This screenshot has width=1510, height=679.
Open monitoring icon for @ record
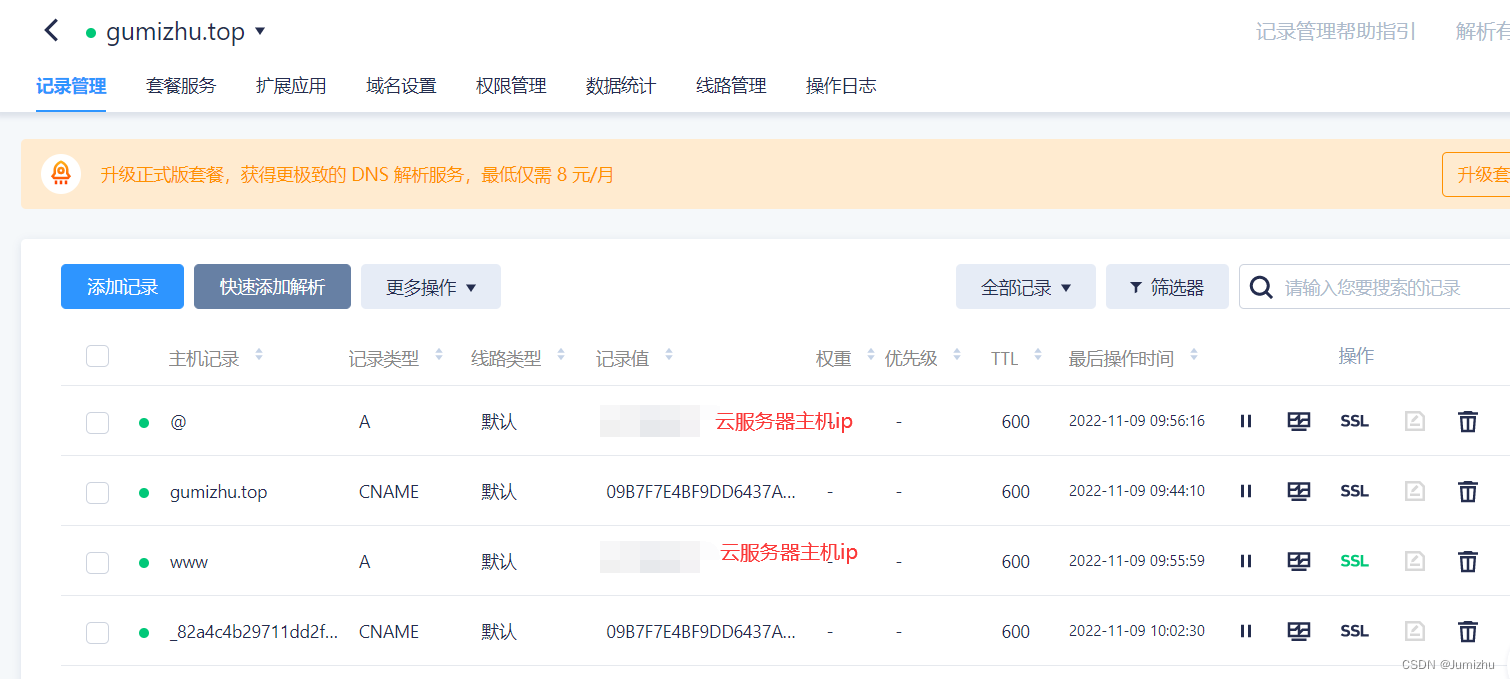coord(1299,421)
